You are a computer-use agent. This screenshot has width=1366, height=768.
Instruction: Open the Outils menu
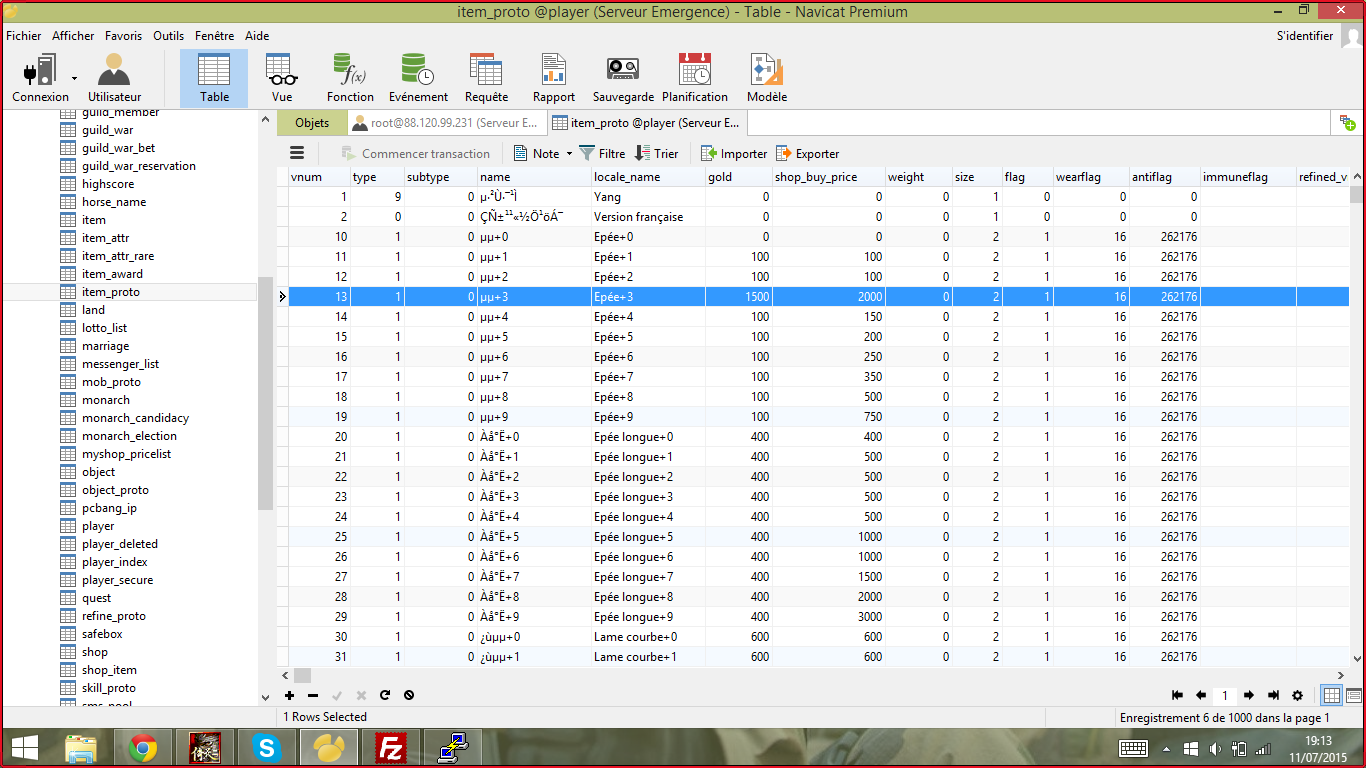pos(169,36)
